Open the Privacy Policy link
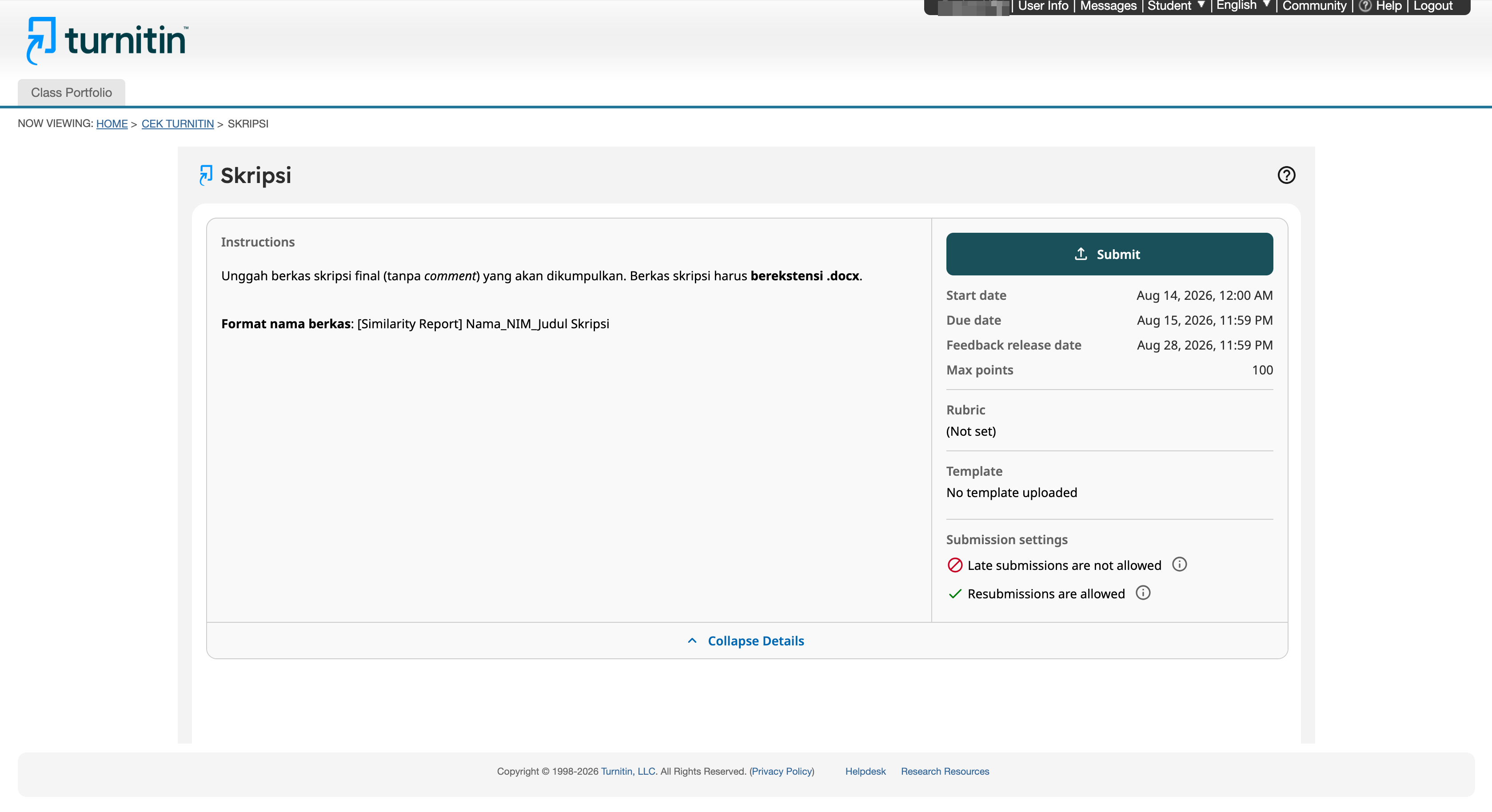The height and width of the screenshot is (812, 1492). click(782, 772)
